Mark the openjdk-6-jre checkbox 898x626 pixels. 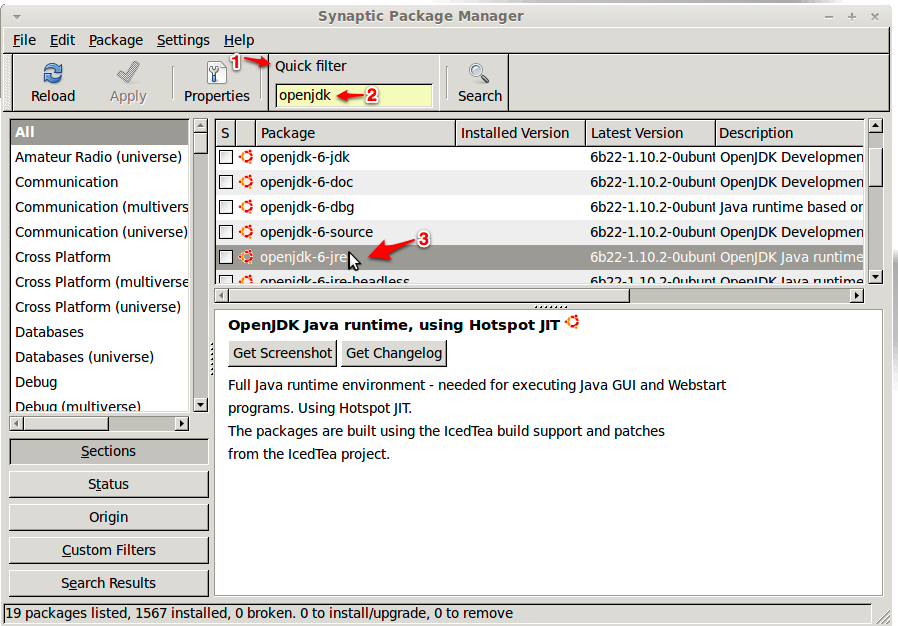[226, 257]
